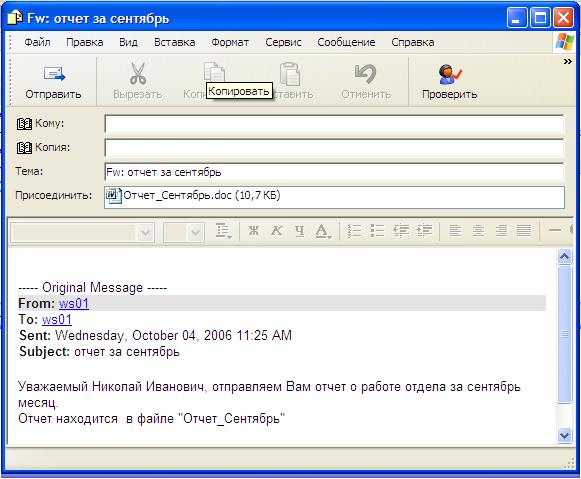The width and height of the screenshot is (581, 479).
Task: Click text 'Отчет находится в файле'
Action: (x=96, y=419)
